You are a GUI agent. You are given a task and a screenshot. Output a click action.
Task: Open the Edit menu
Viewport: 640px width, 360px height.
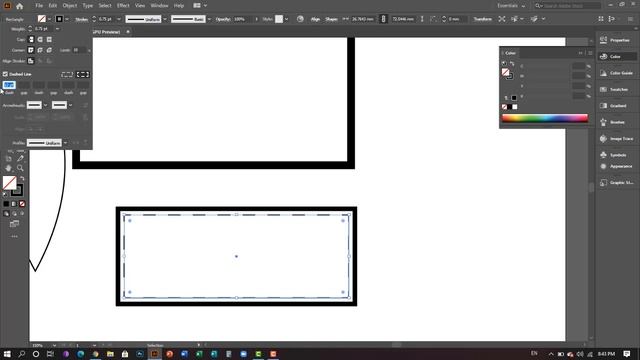coord(53,6)
